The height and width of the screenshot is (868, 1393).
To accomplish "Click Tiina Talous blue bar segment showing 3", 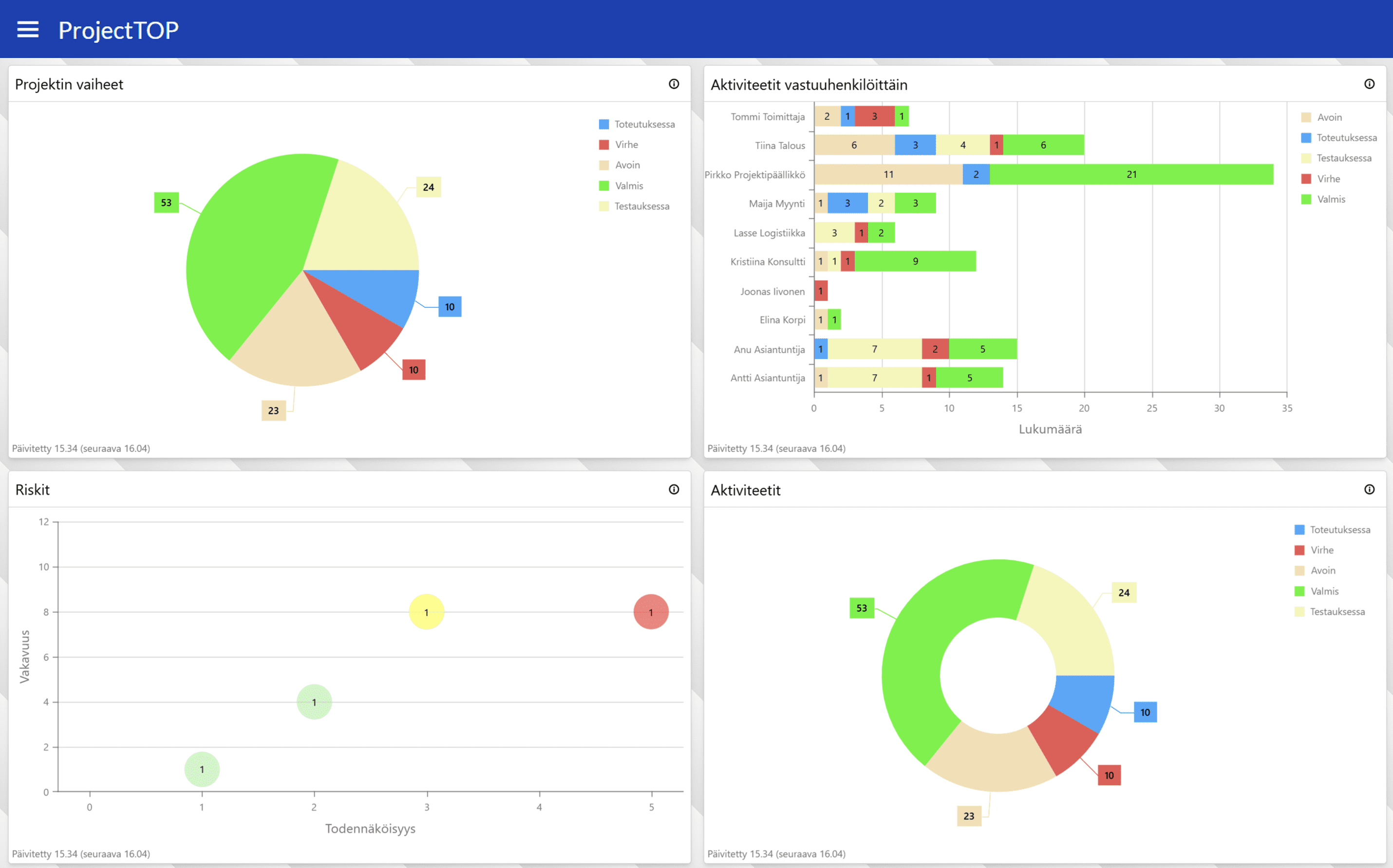I will [915, 145].
